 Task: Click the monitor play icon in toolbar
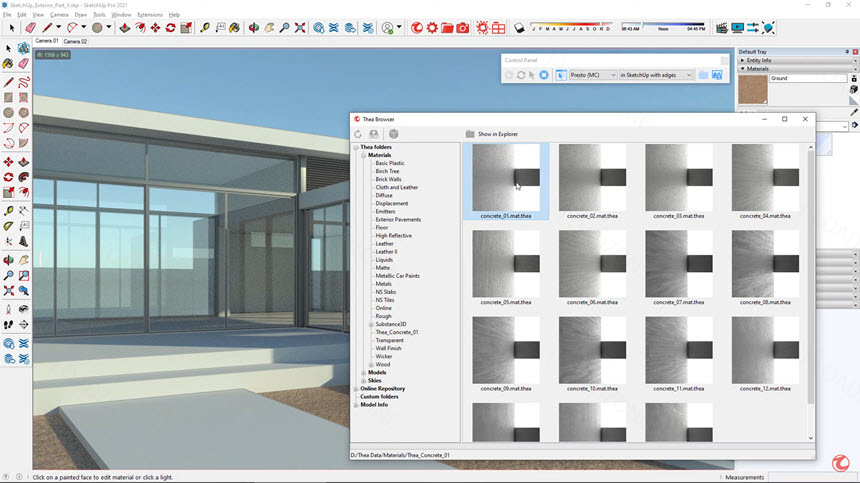coord(738,27)
